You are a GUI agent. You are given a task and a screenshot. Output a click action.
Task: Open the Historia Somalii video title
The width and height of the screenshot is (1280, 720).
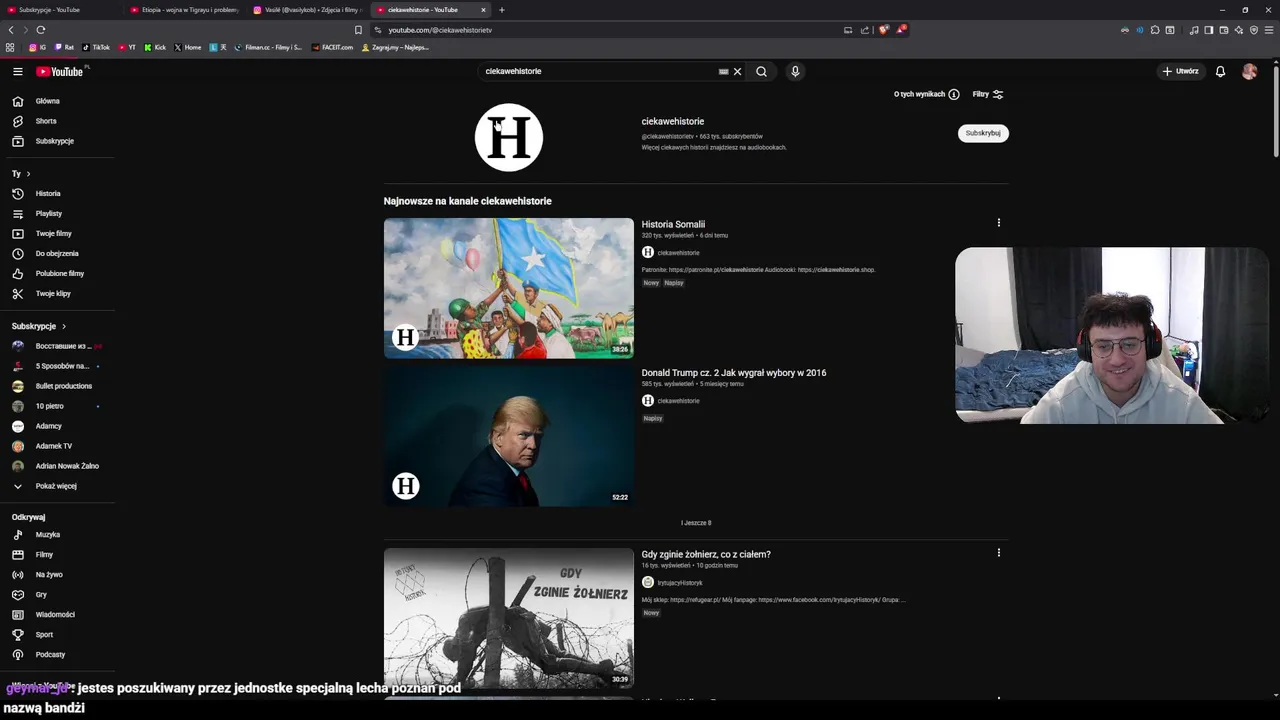[673, 224]
